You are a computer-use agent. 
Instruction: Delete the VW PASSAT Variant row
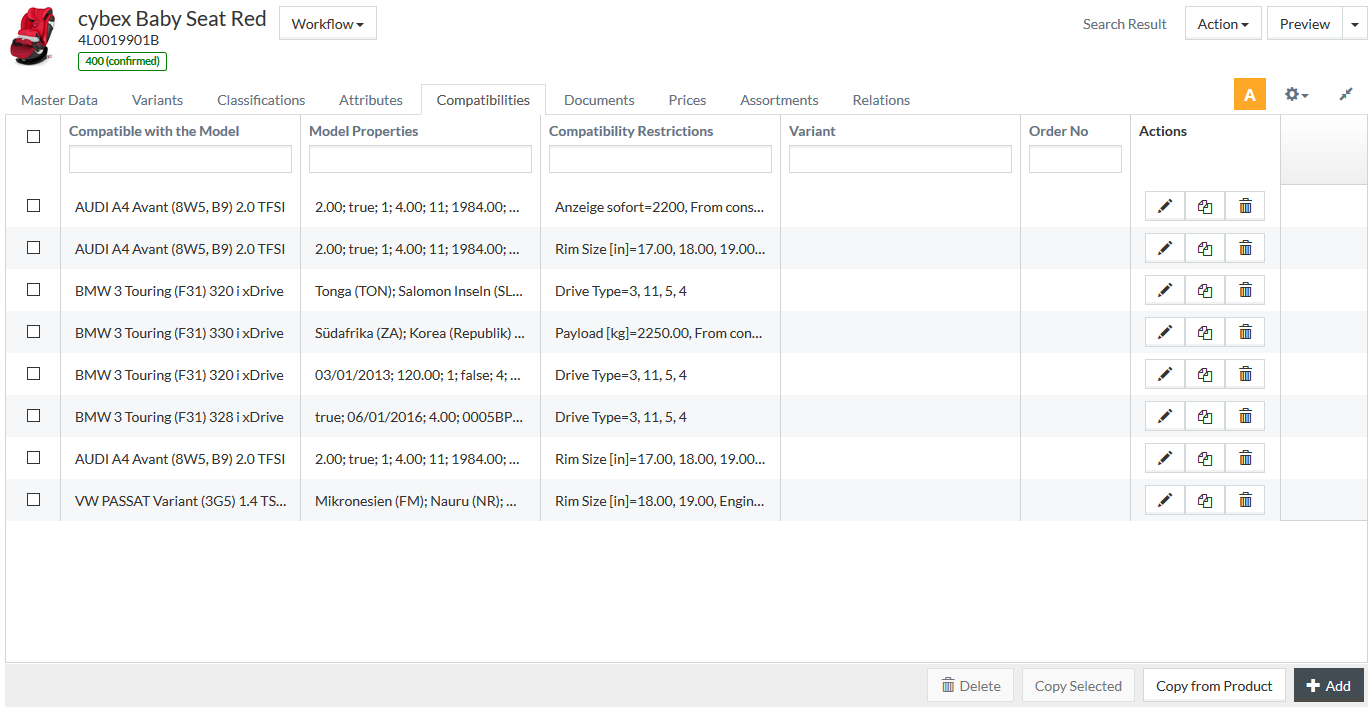(x=1245, y=500)
